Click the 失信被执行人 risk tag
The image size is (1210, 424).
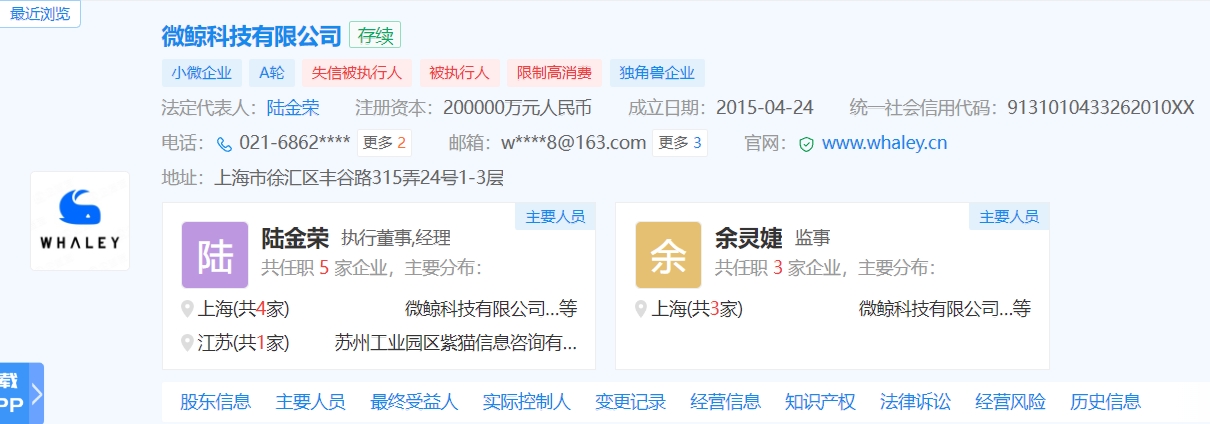(357, 73)
